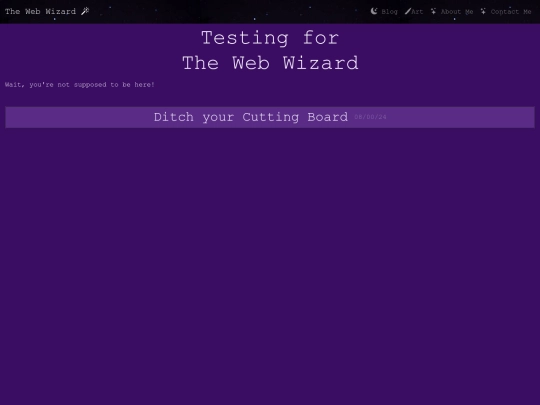
Task: Click the 'Wait, you're not supposed to be here!' text
Action: point(80,85)
